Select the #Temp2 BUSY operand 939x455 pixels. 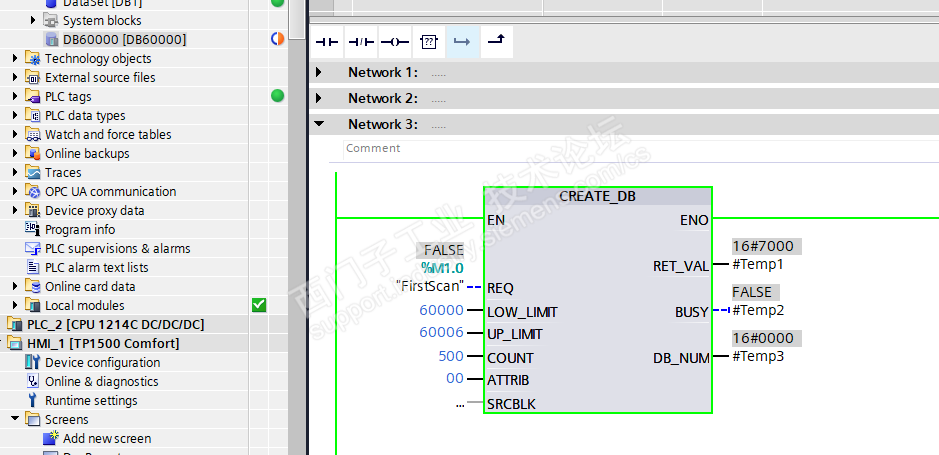pos(758,310)
